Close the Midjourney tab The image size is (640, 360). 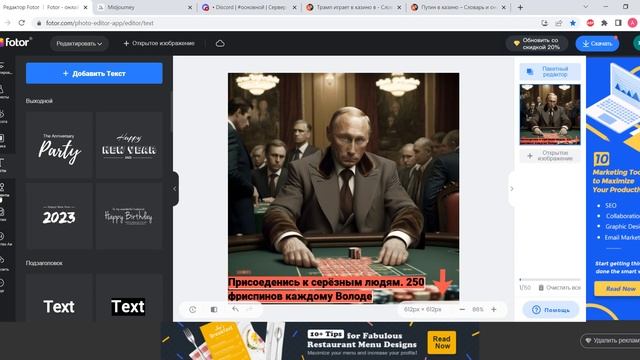point(190,7)
